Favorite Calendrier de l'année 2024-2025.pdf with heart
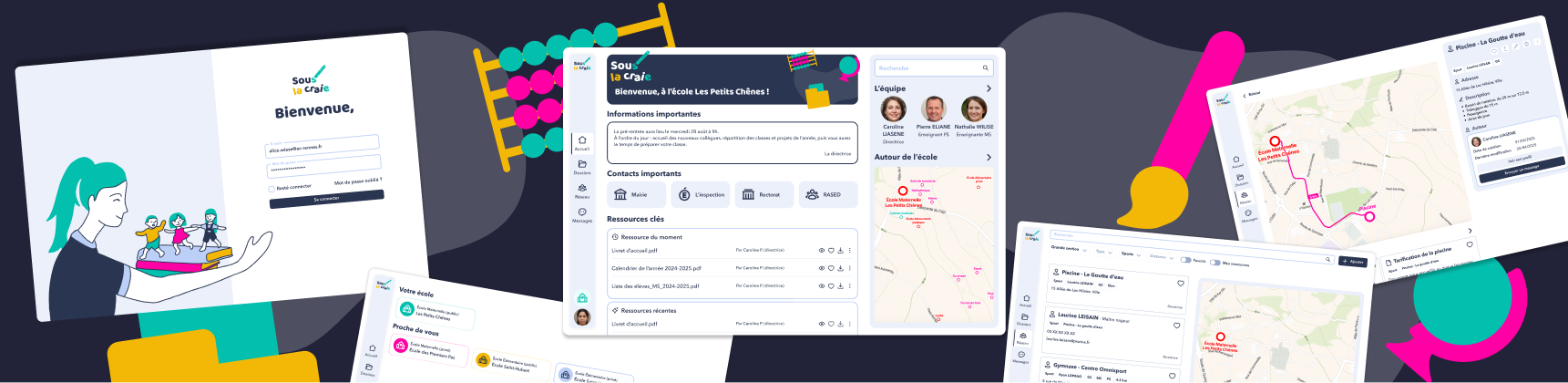This screenshot has width=1568, height=383. coord(831,268)
